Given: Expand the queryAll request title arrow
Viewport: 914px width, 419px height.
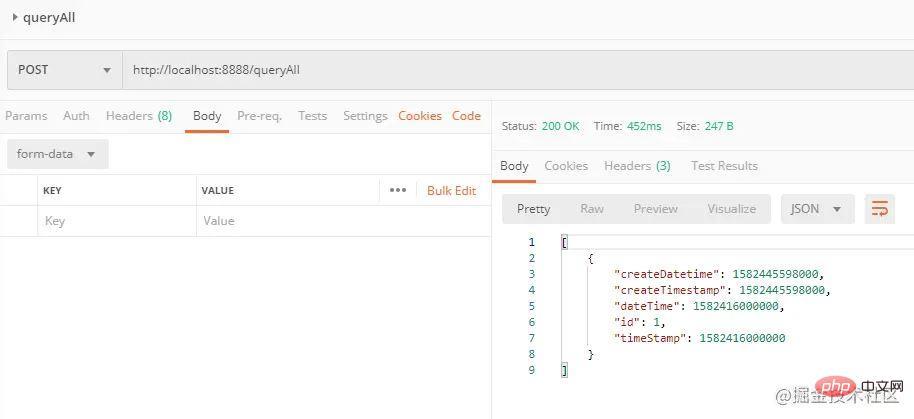Looking at the screenshot, I should coord(14,17).
